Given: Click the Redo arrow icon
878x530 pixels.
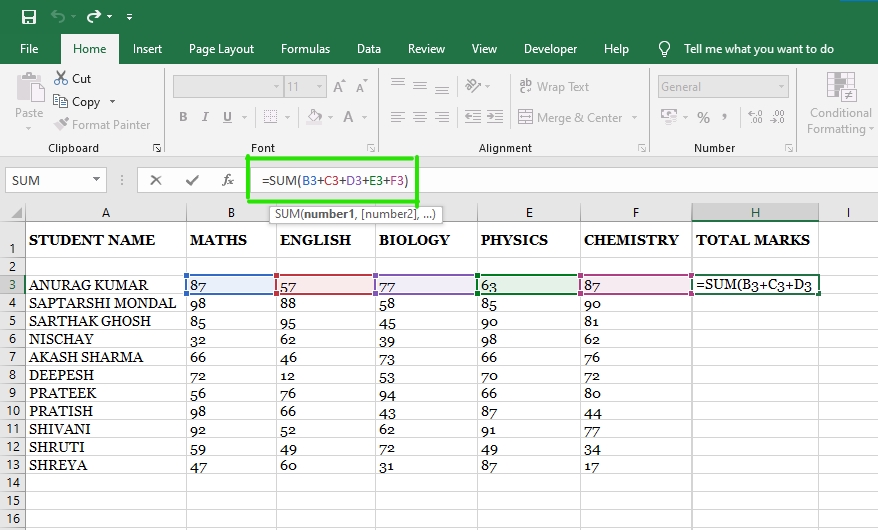Looking at the screenshot, I should coord(94,17).
